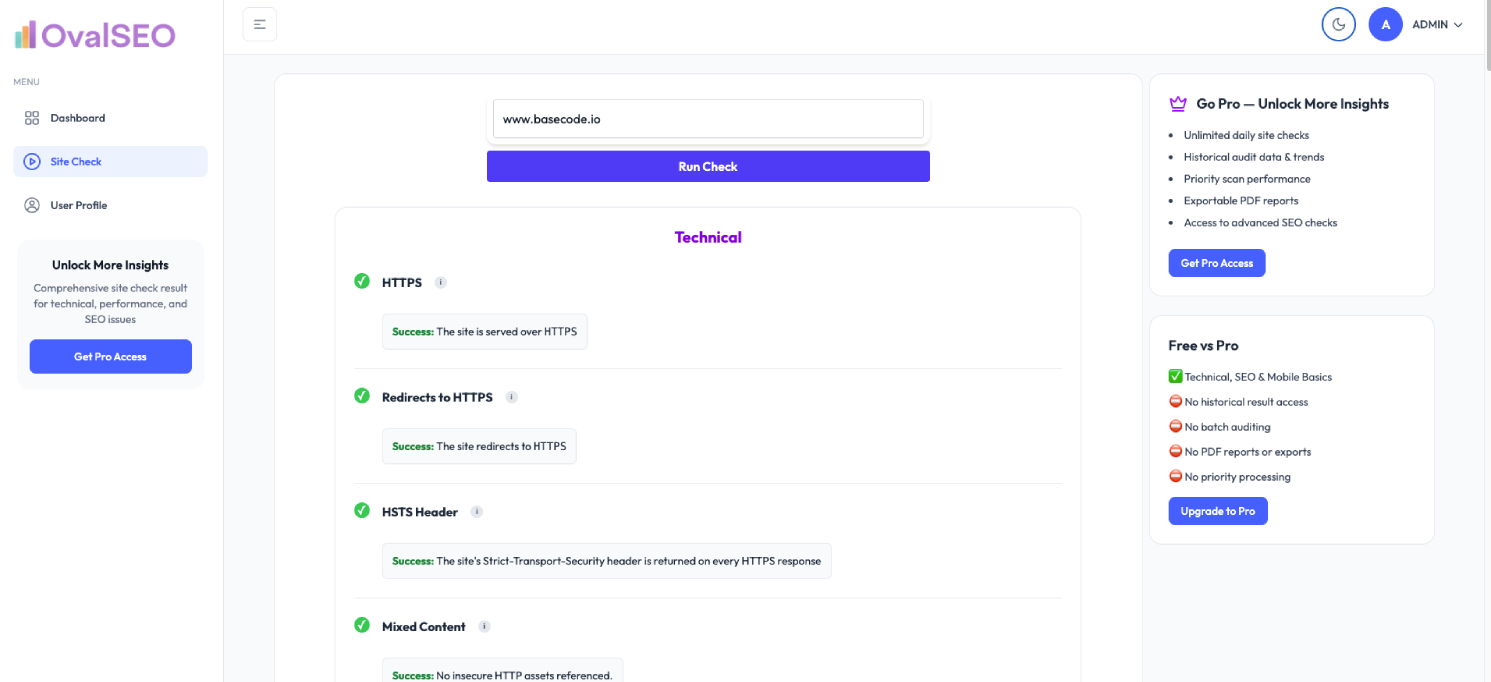Open the ADMIN user dropdown
Screen dimensions: 1491x682
click(x=1437, y=24)
